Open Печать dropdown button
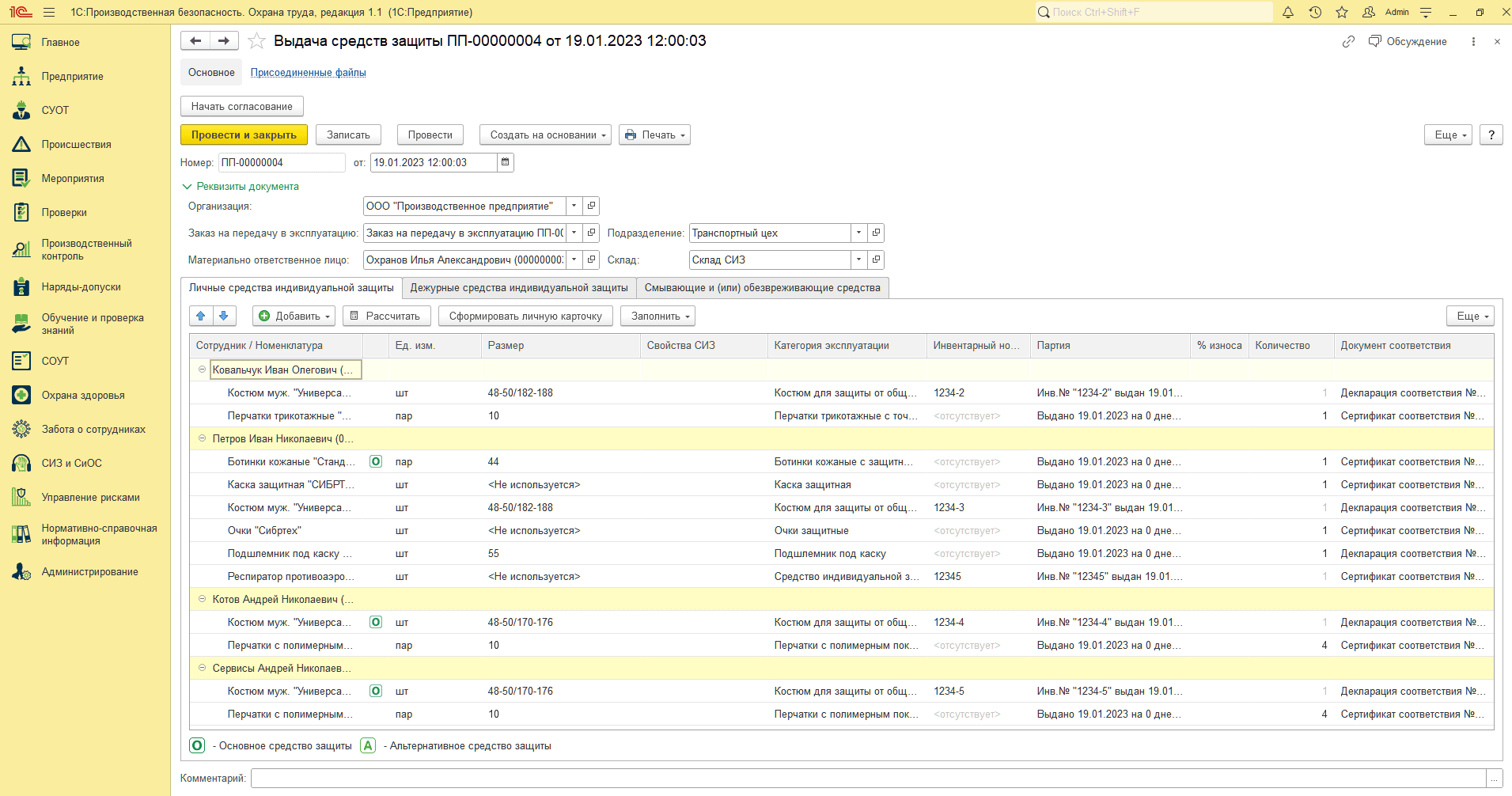Screen dimensions: 1512x796 click(x=654, y=135)
